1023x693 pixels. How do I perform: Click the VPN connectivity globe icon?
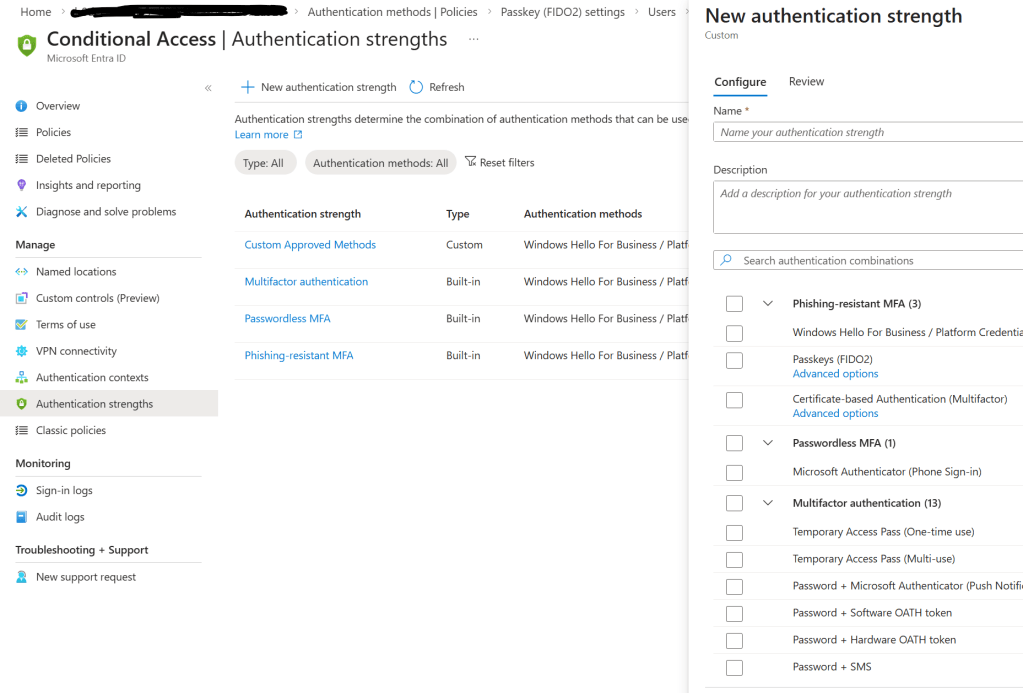[x=22, y=351]
